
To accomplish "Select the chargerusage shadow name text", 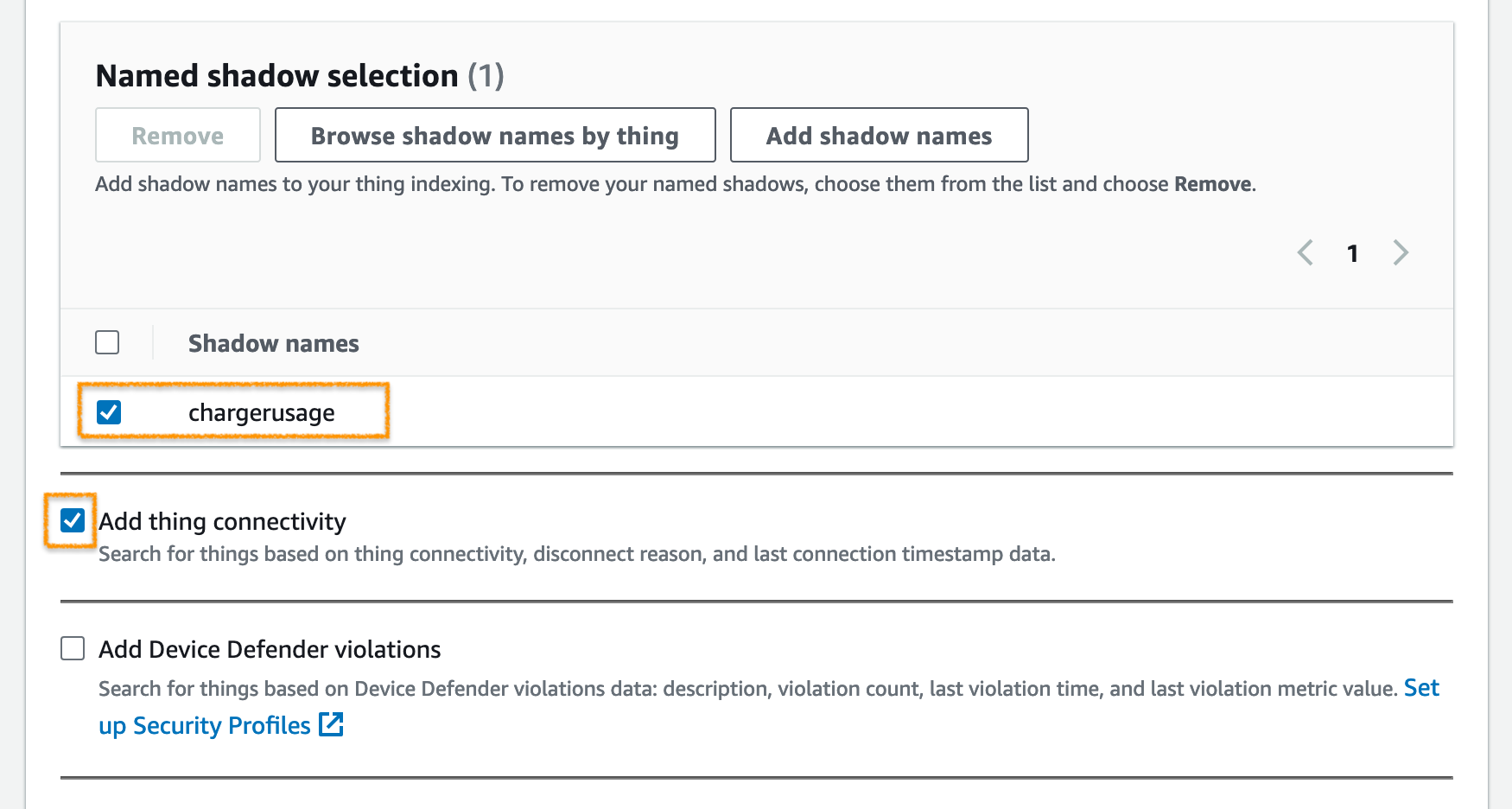I will tap(261, 413).
